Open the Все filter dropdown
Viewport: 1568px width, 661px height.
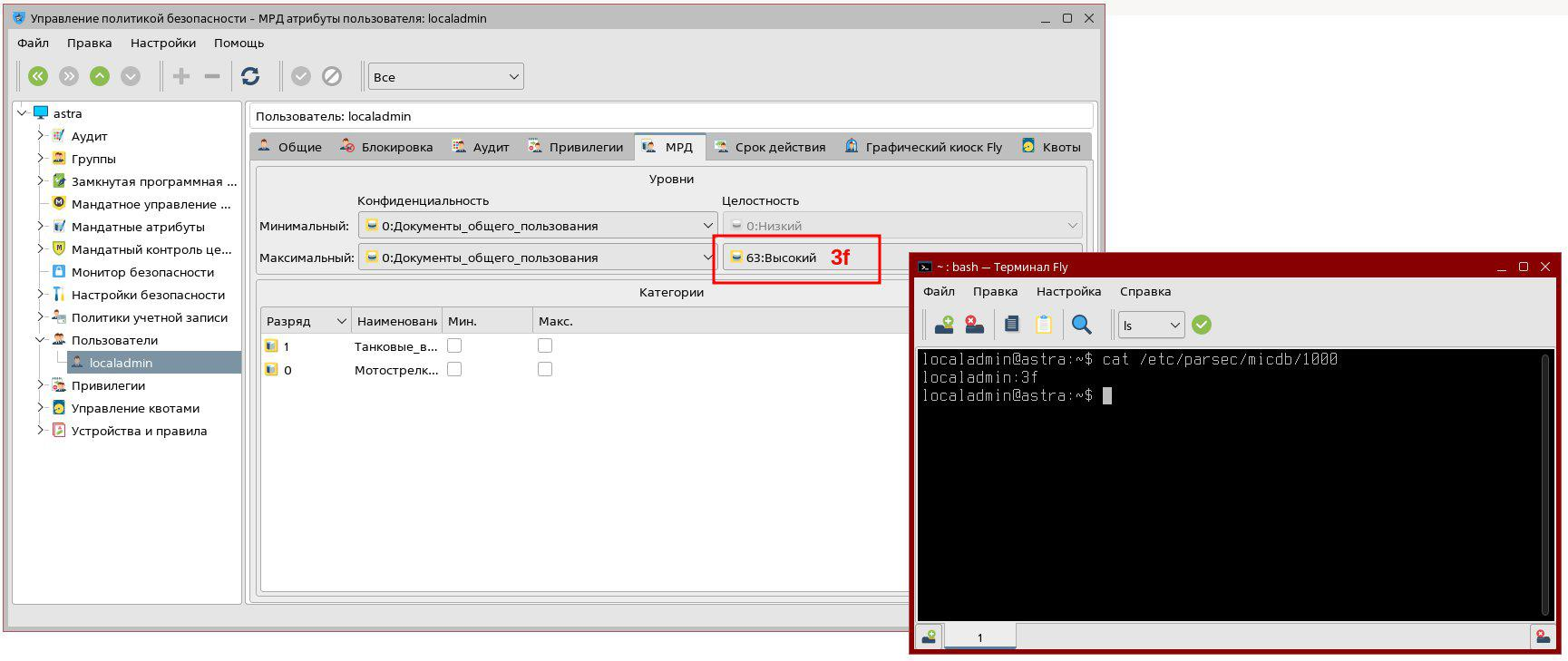click(x=445, y=77)
